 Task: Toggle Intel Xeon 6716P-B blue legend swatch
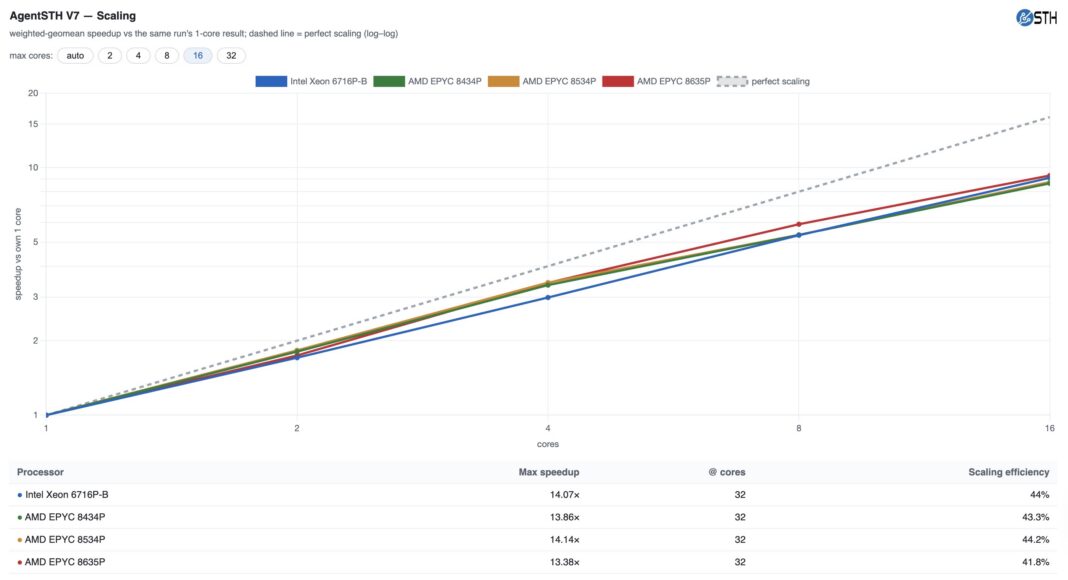pos(271,81)
